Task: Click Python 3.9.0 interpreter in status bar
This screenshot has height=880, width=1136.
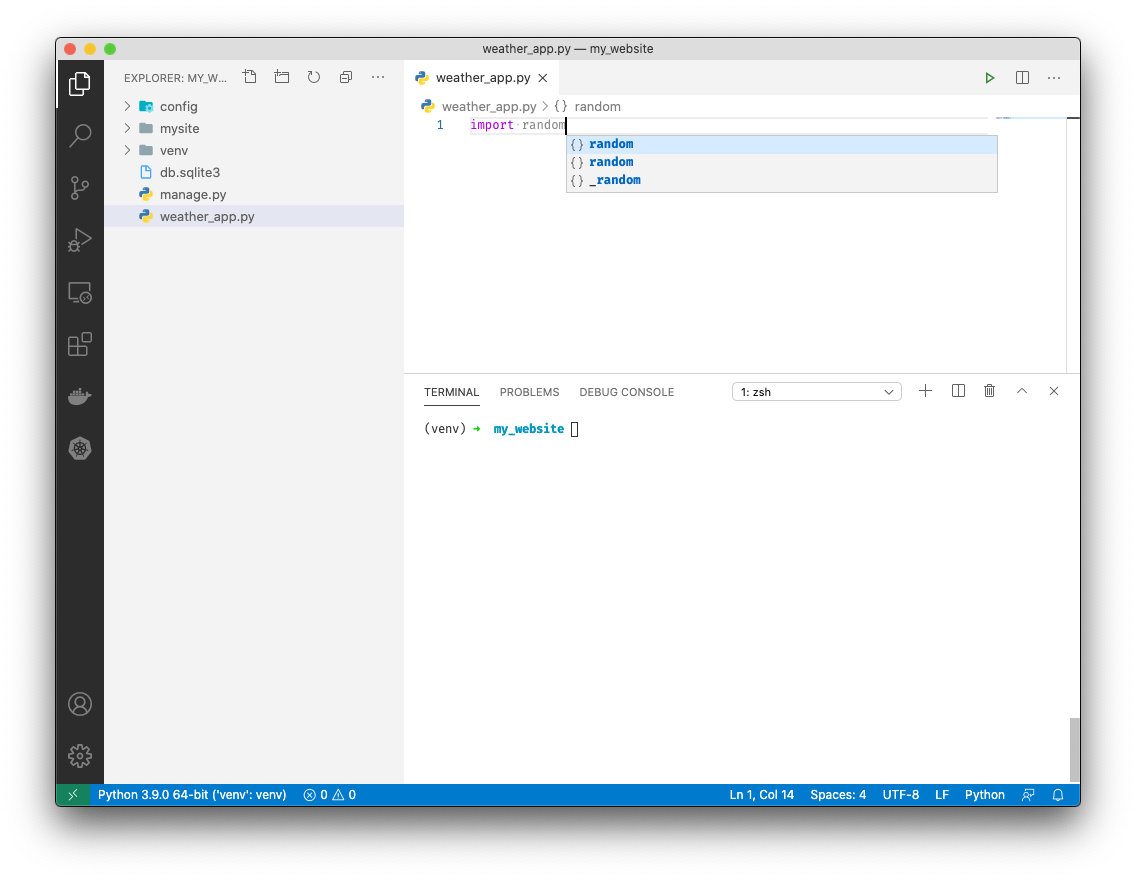Action: (x=192, y=795)
